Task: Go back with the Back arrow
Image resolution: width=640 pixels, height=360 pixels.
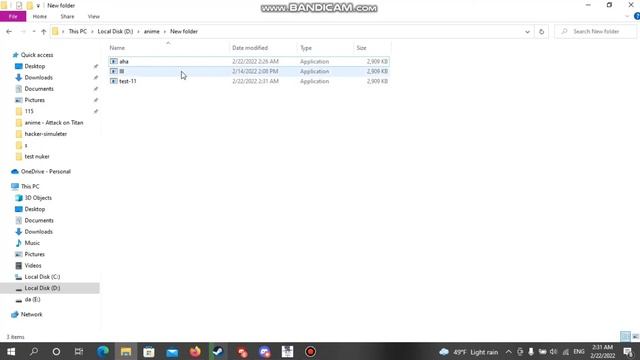Action: 9,31
